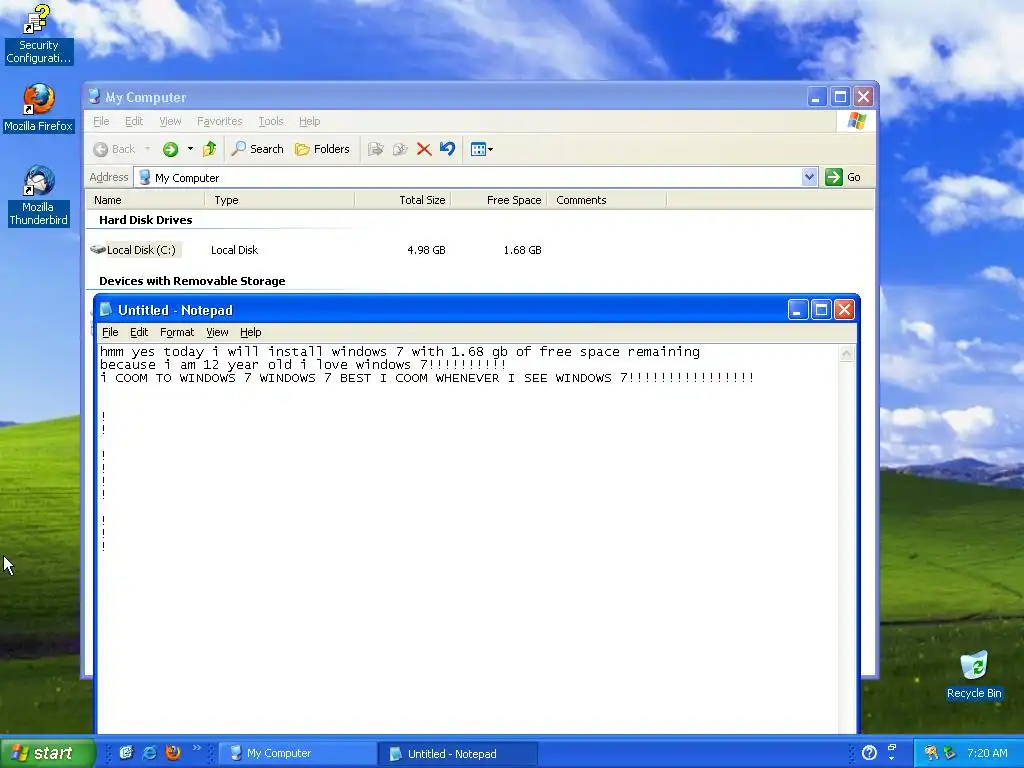Click the My Computer title bar icon
Screen dimensions: 1024x768
94,97
